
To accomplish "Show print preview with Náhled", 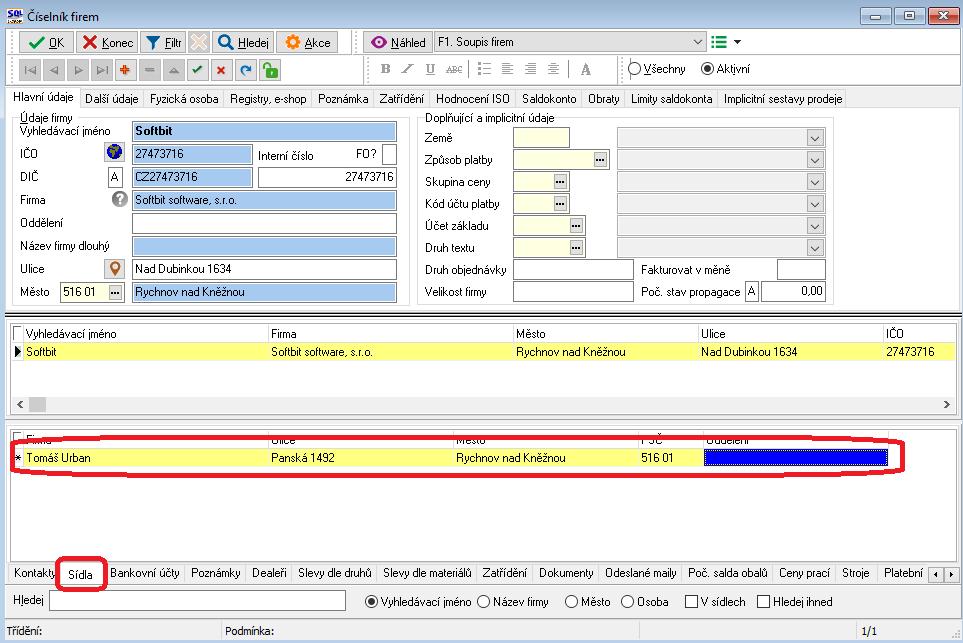I will click(x=398, y=42).
